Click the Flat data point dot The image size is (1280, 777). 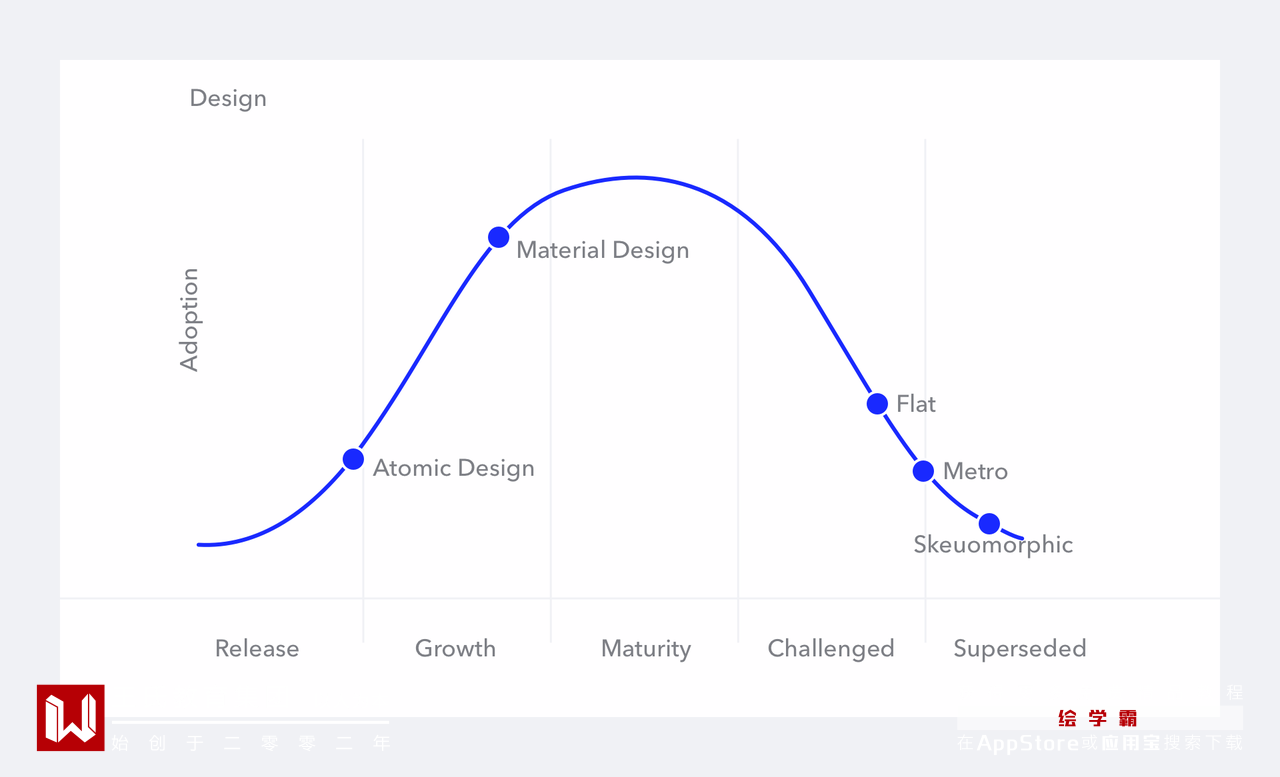point(877,404)
